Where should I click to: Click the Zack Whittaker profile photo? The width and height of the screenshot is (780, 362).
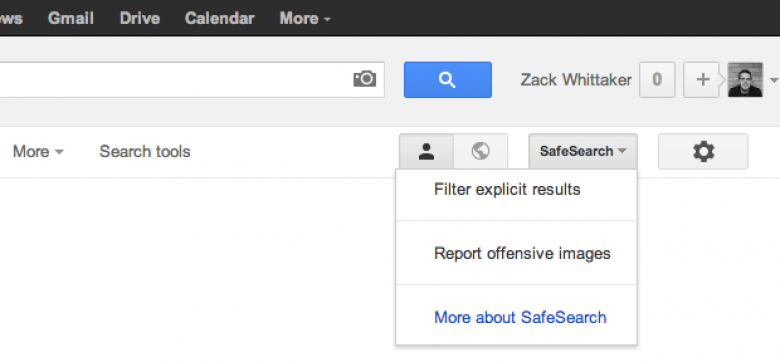click(x=745, y=80)
